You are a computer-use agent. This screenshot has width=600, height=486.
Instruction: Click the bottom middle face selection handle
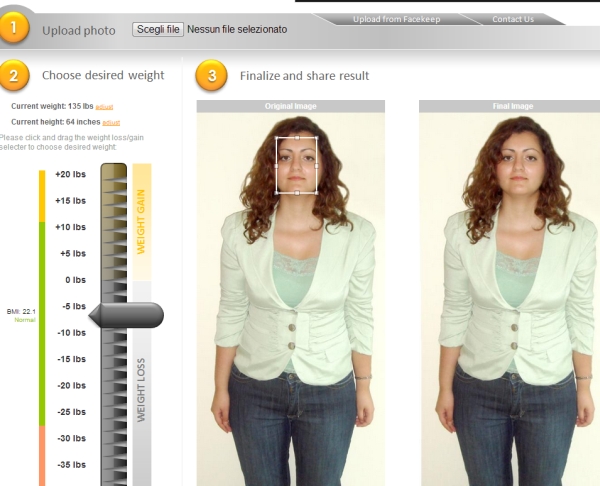pyautogui.click(x=297, y=193)
